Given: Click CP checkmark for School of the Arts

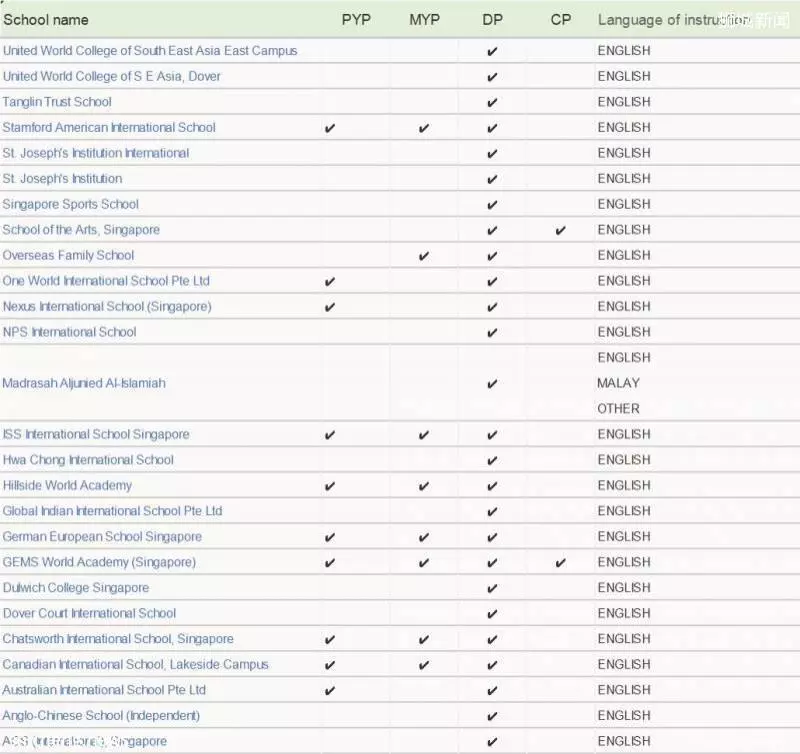Looking at the screenshot, I should coord(560,231).
